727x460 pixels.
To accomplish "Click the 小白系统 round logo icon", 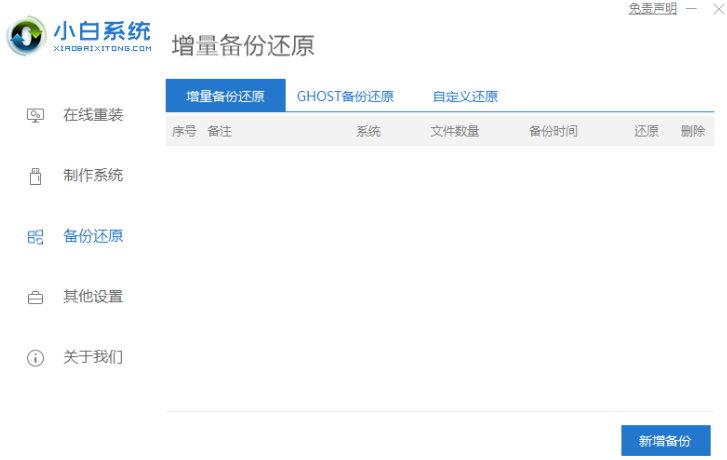I will click(x=26, y=36).
